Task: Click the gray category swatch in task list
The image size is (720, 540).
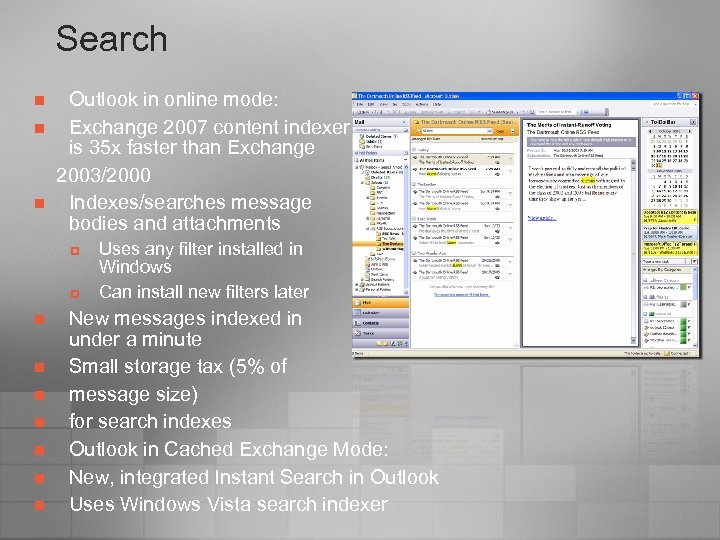Action: click(683, 304)
